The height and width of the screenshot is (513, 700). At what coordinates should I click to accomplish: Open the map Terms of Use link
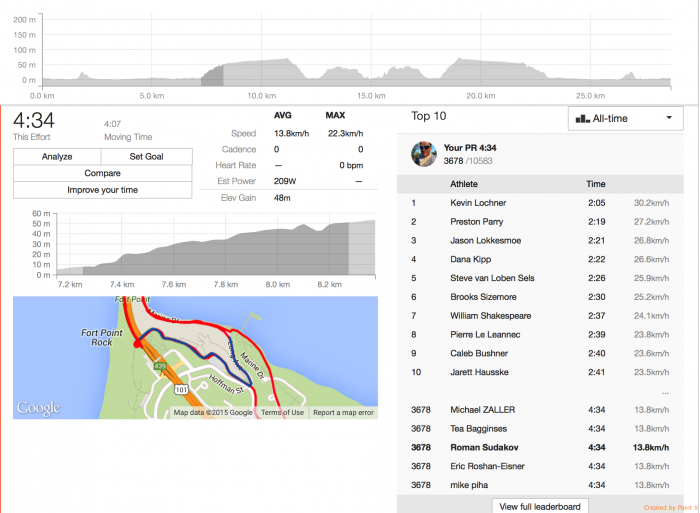282,413
